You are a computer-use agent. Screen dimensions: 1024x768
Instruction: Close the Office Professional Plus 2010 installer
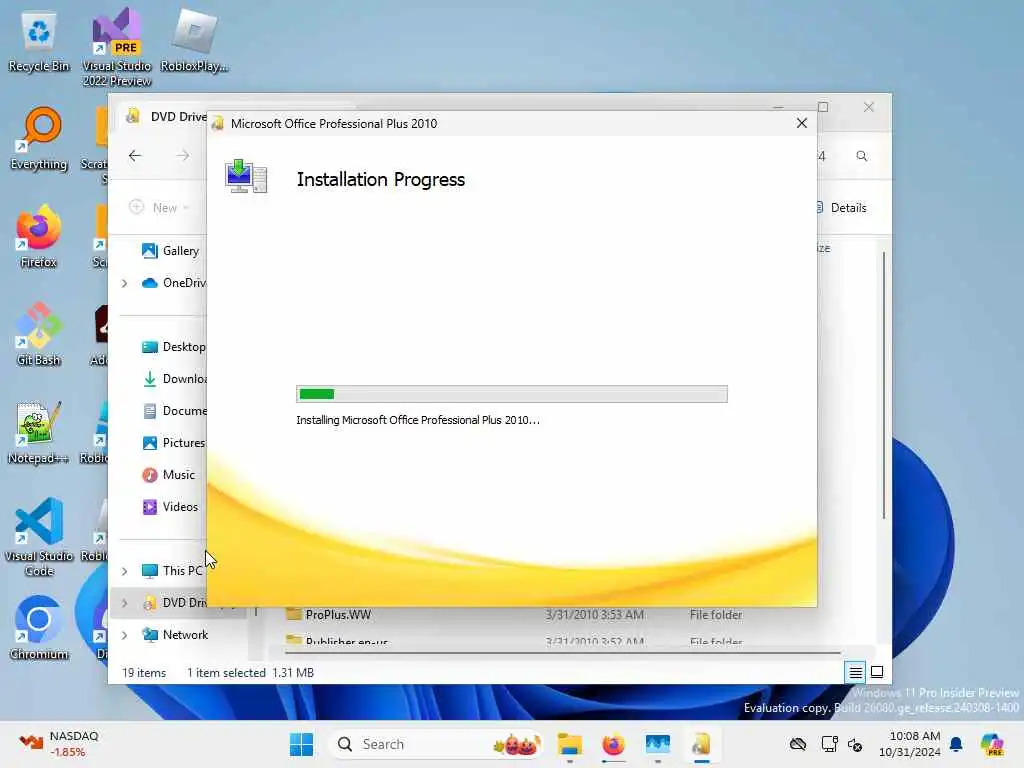(801, 123)
